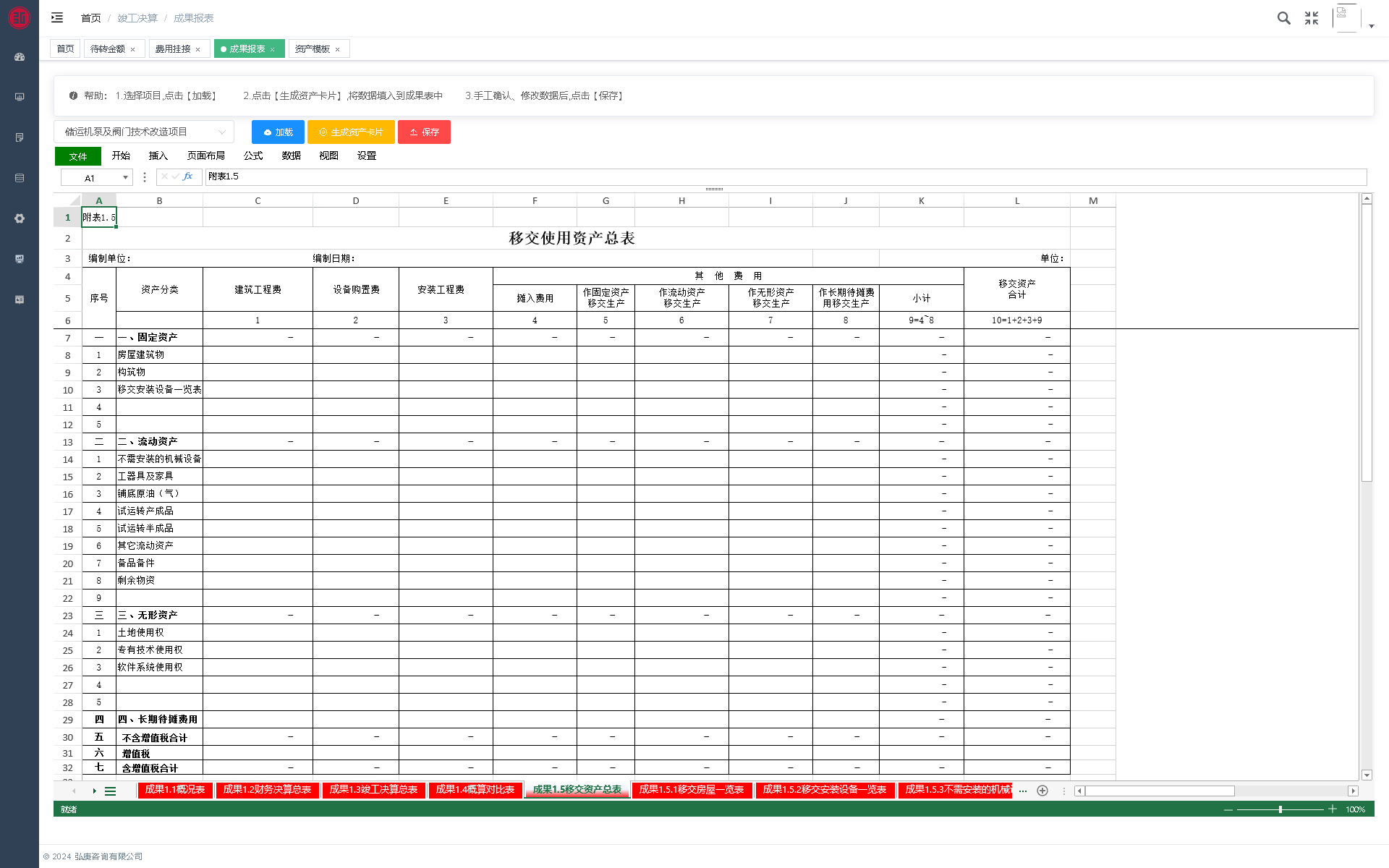
Task: Switch to the 资产模板 page tab
Action: click(x=313, y=48)
